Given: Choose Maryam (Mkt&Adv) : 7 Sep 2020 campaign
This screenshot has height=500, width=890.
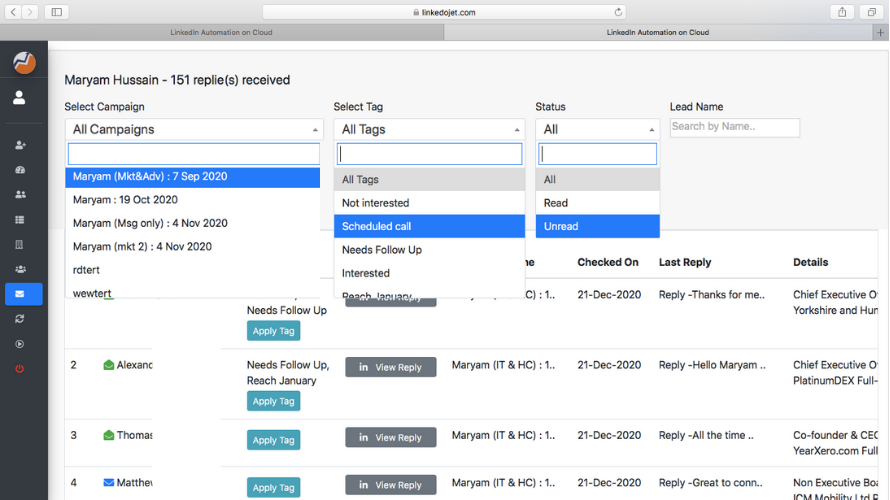Looking at the screenshot, I should 193,177.
